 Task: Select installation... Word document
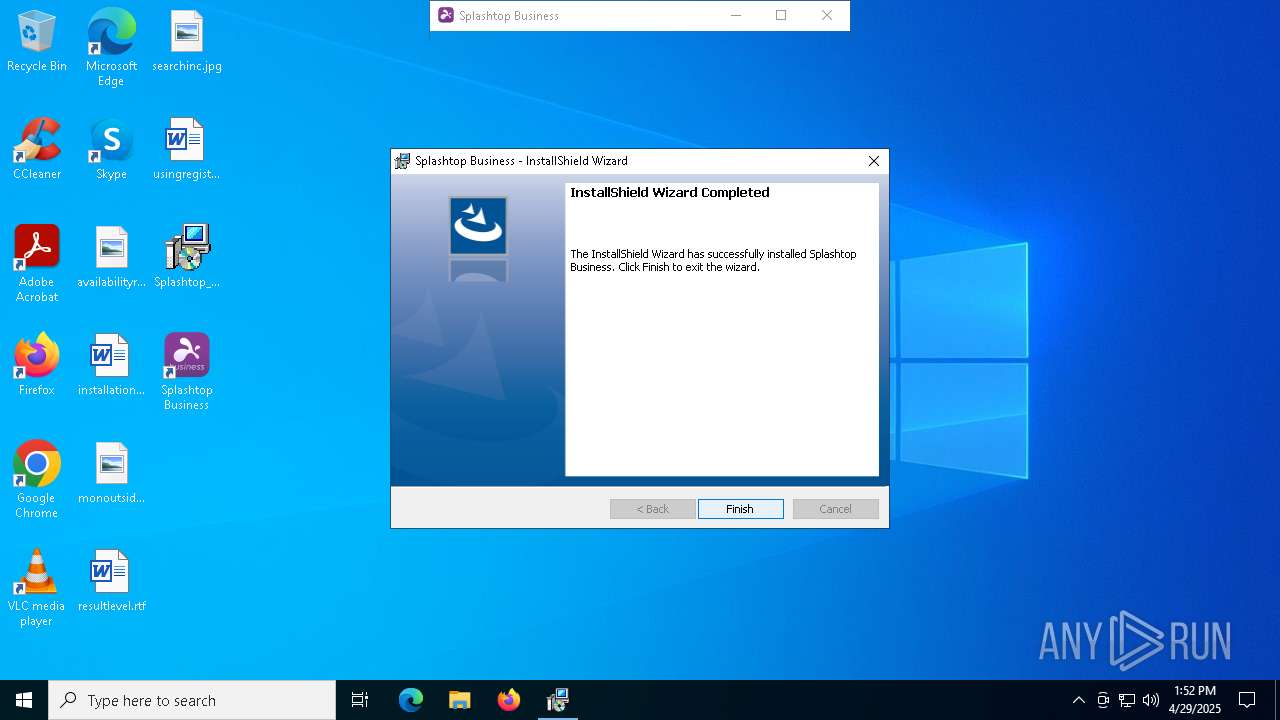(x=111, y=366)
